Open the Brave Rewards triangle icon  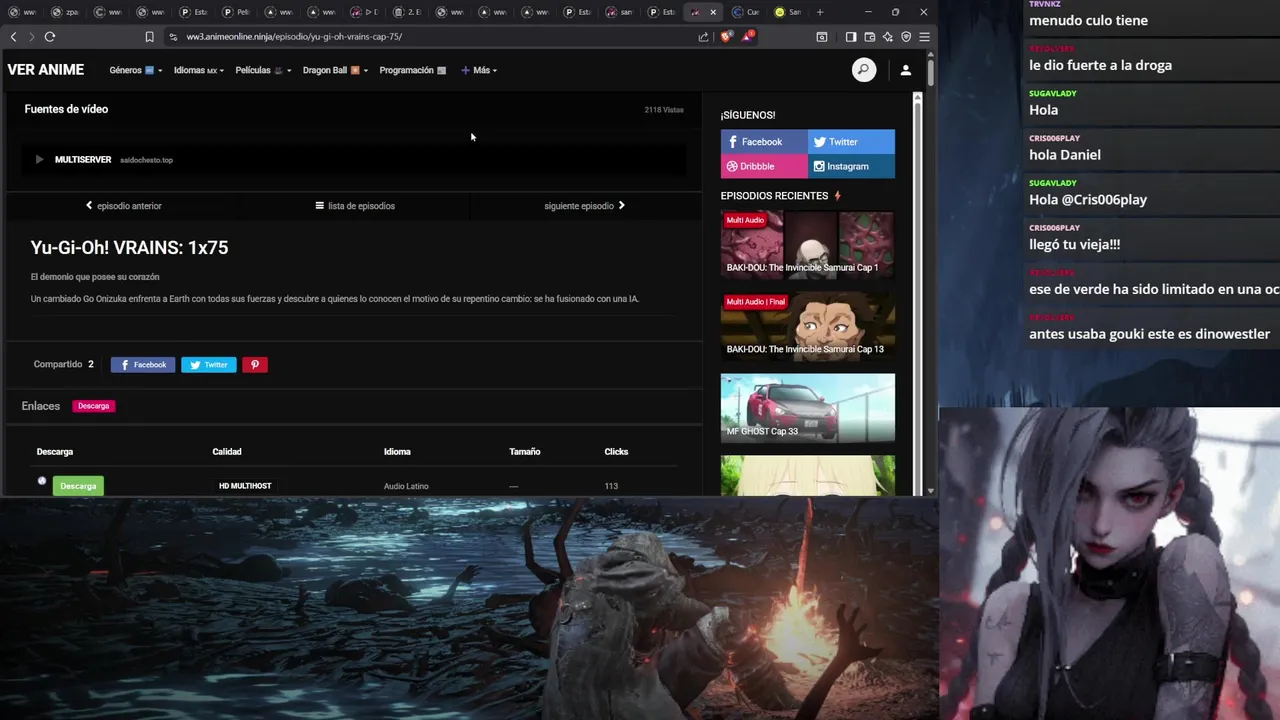(747, 37)
